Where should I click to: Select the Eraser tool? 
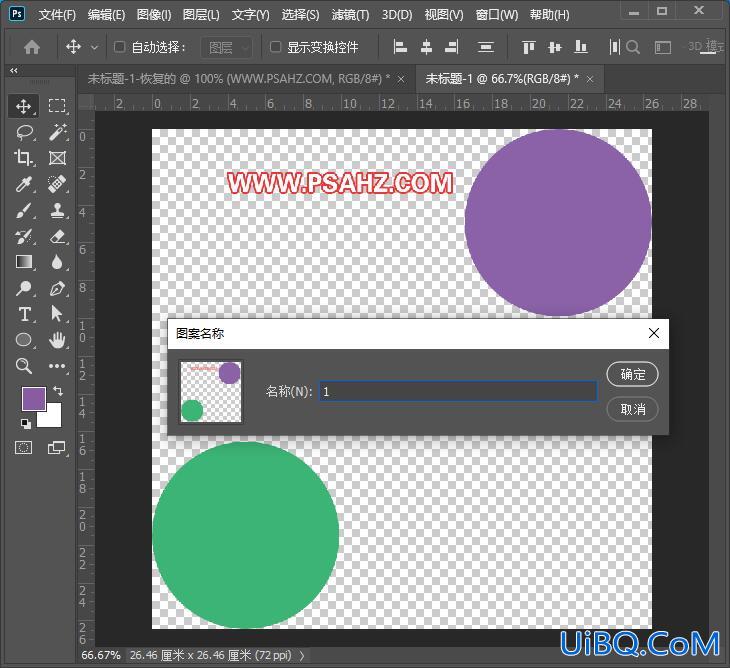(57, 236)
